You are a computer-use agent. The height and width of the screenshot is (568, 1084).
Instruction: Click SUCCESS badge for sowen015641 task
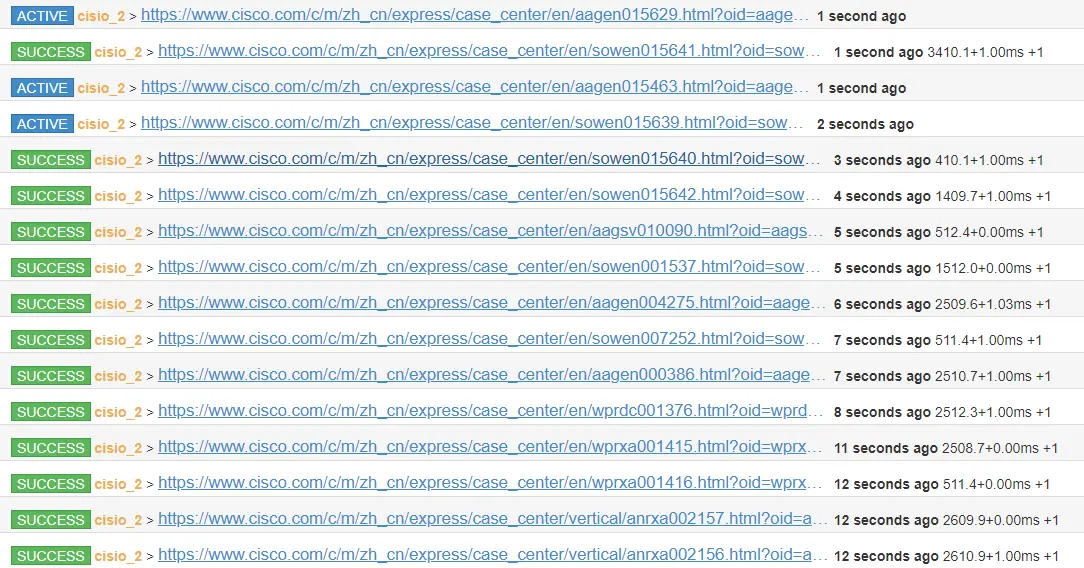point(50,52)
